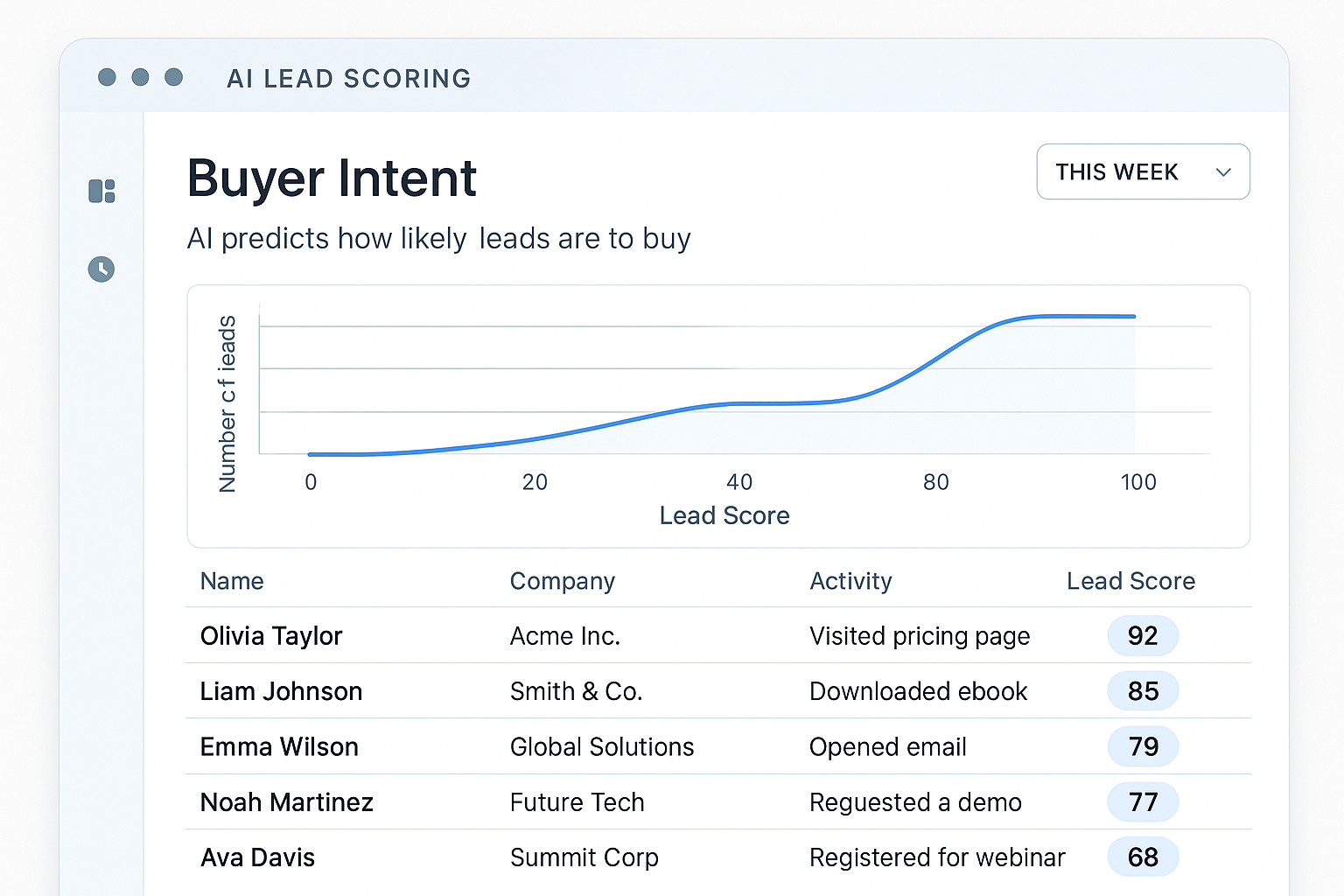Sort the table by the Name column
The width and height of the screenshot is (1344, 896).
pyautogui.click(x=232, y=581)
